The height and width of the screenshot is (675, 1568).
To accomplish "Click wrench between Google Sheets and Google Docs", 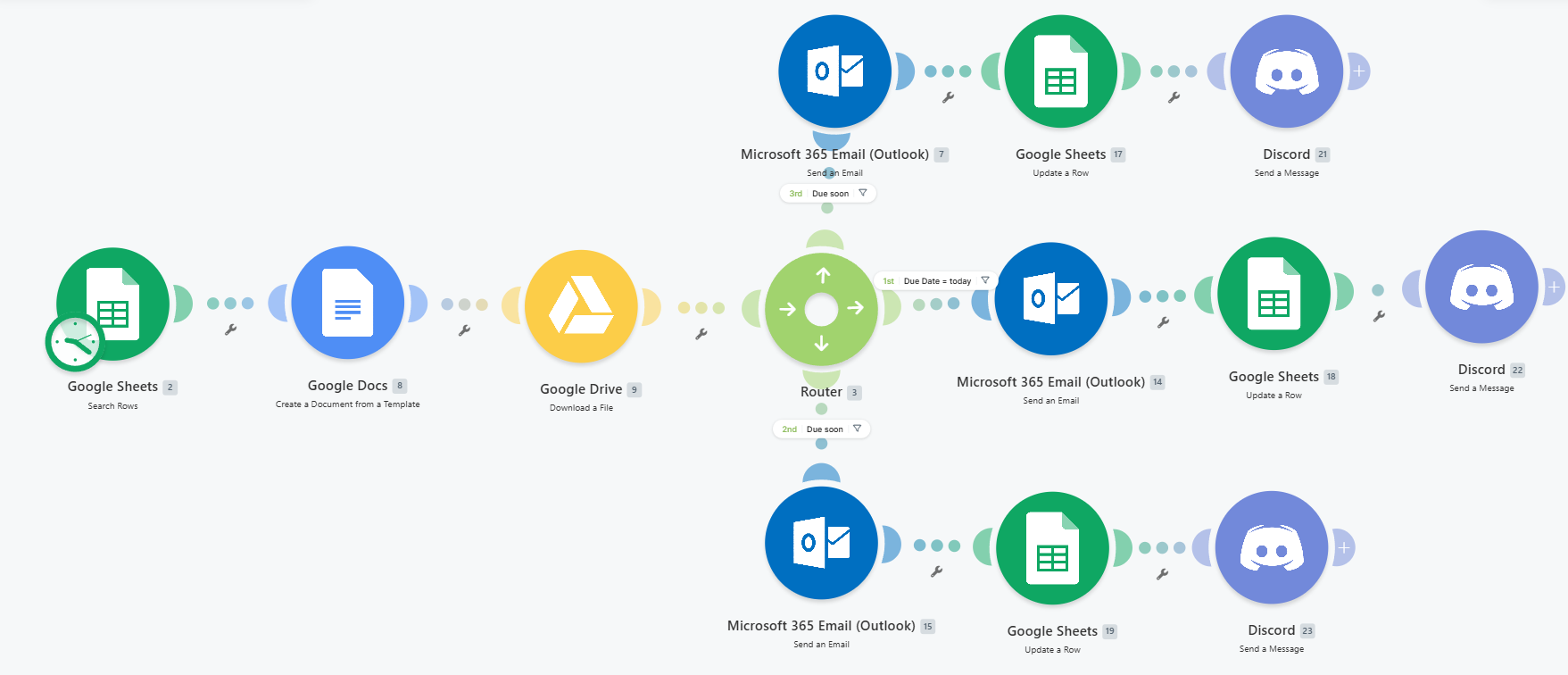I will click(x=230, y=329).
